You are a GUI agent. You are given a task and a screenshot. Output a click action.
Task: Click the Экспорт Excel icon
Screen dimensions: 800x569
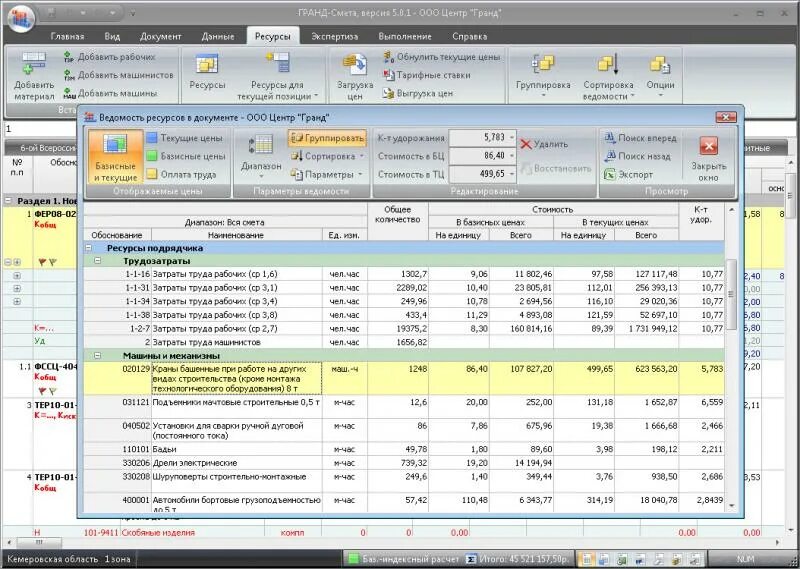pos(610,175)
